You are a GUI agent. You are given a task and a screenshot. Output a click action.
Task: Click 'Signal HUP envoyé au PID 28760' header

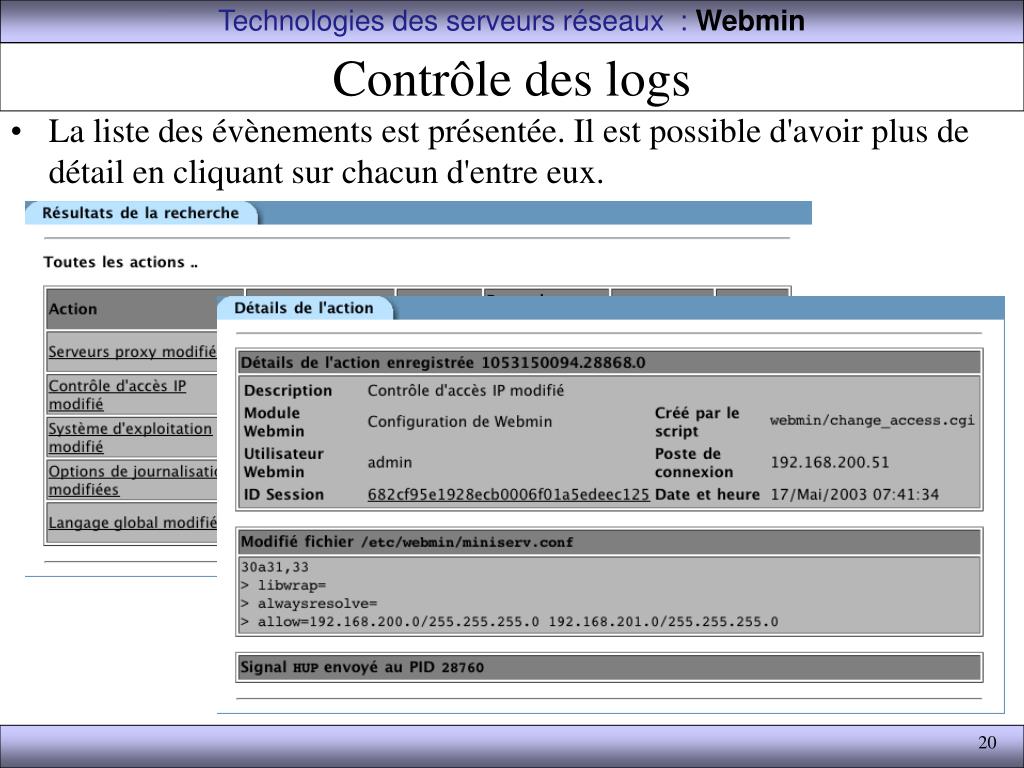[x=609, y=667]
